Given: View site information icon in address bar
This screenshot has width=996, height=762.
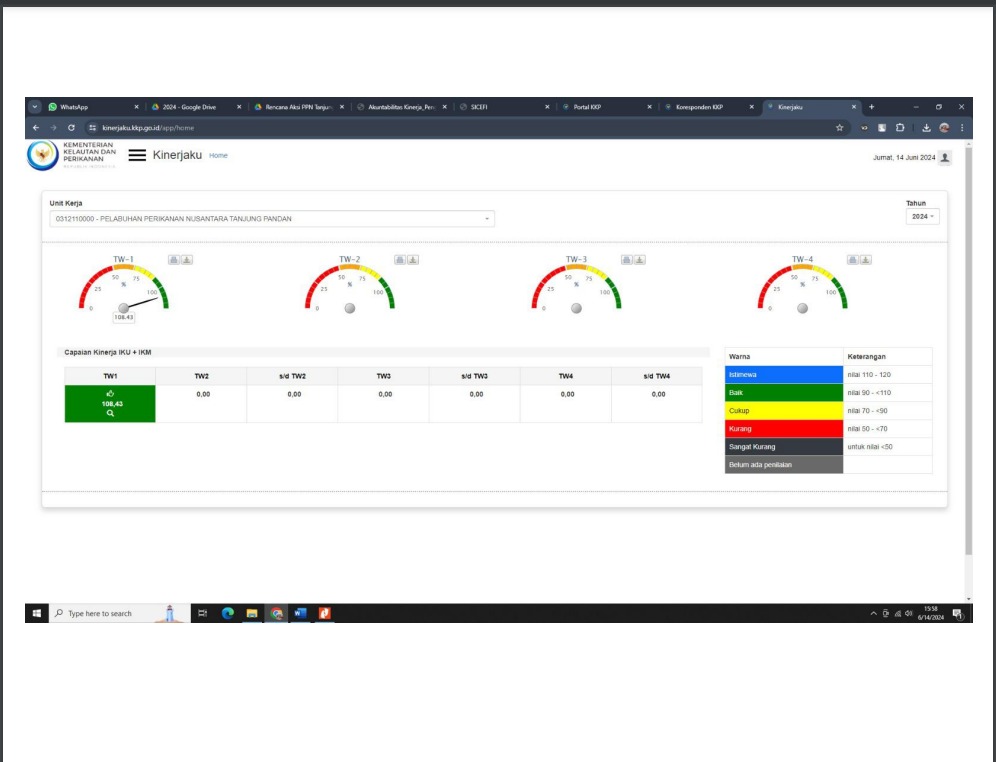Looking at the screenshot, I should pyautogui.click(x=93, y=128).
